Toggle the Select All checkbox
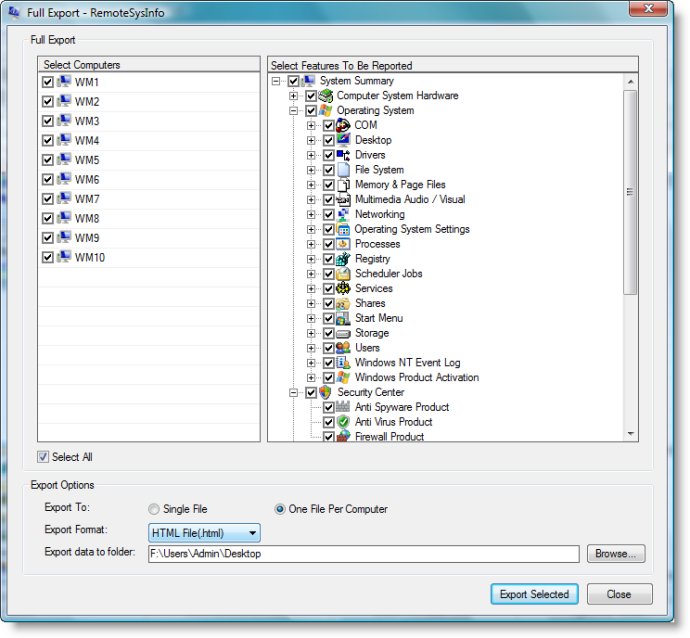Image resolution: width=690 pixels, height=638 pixels. [43, 457]
